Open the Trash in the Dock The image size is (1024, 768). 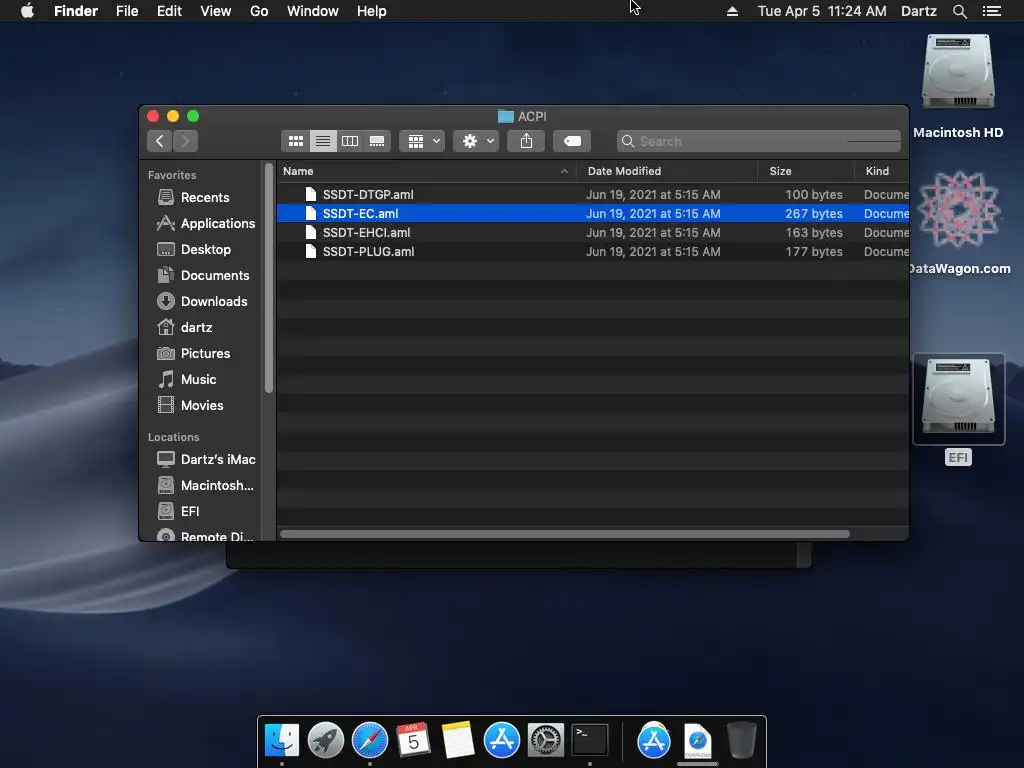741,740
